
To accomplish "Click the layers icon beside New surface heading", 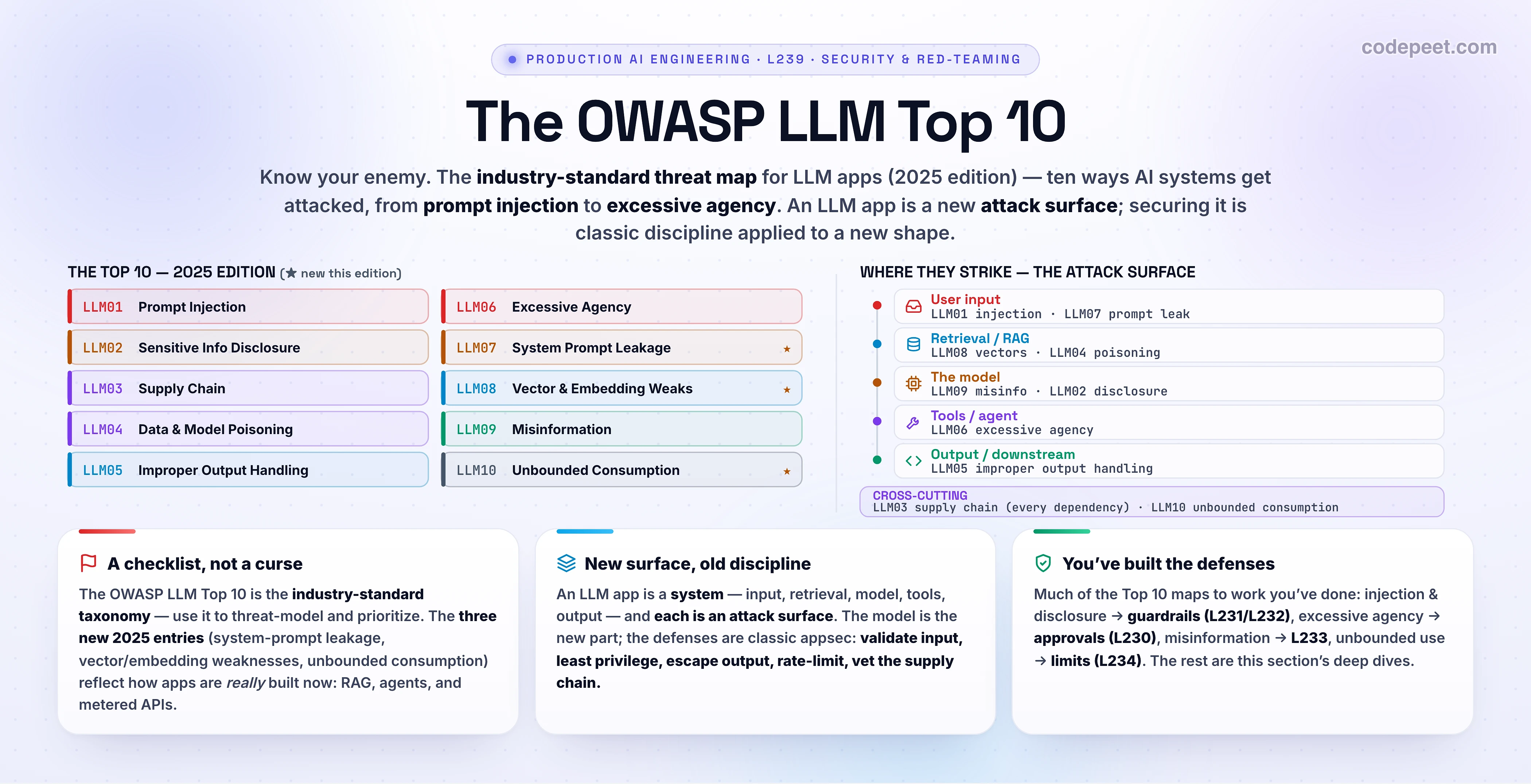I will click(x=566, y=563).
